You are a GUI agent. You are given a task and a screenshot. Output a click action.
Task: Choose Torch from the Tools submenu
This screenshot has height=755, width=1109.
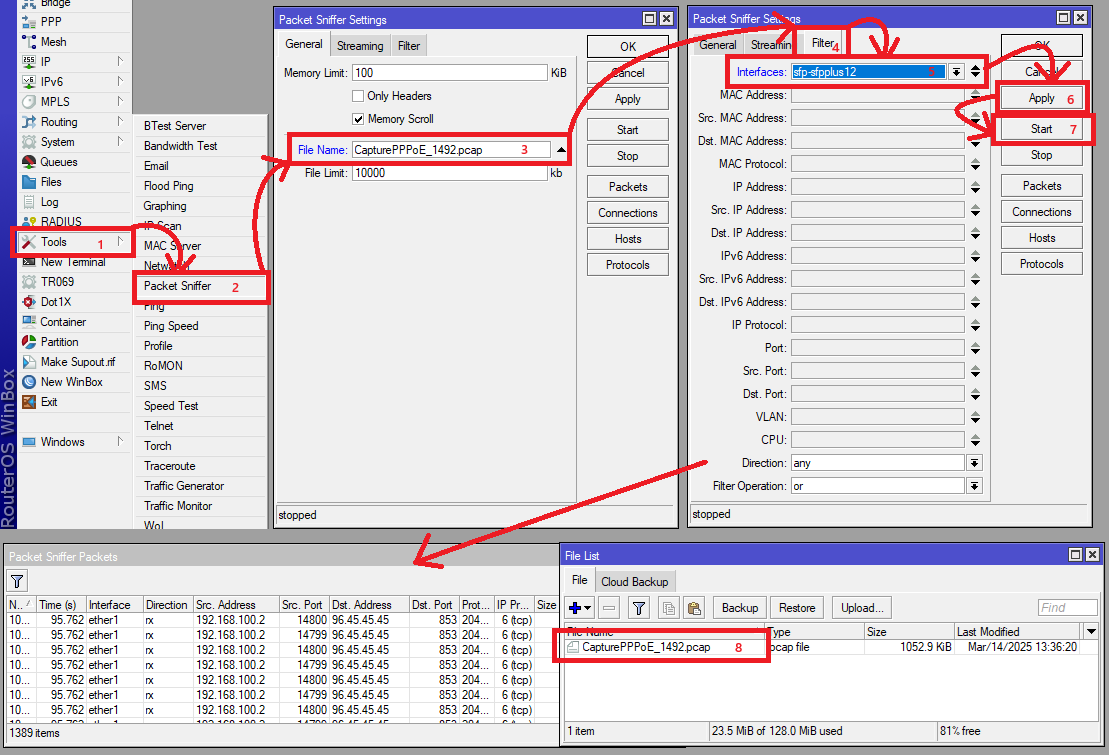[158, 446]
